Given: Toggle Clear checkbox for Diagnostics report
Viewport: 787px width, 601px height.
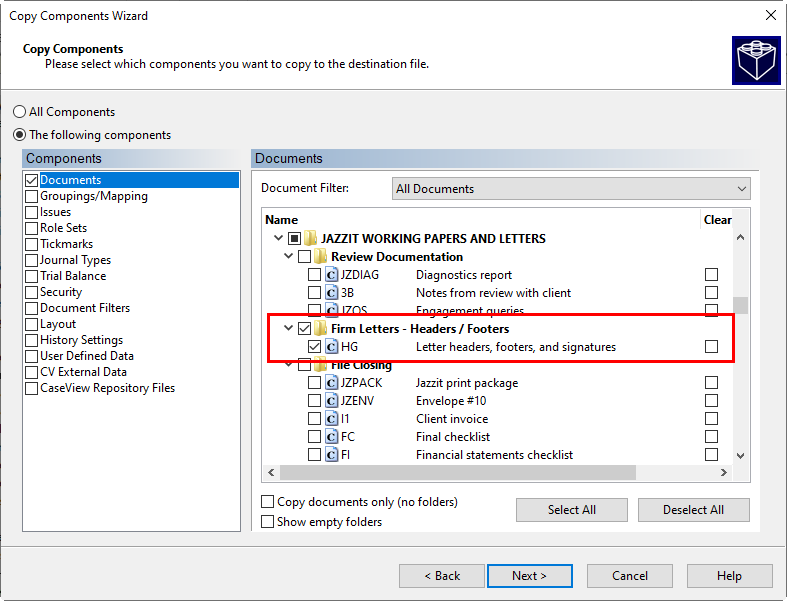Looking at the screenshot, I should [711, 275].
